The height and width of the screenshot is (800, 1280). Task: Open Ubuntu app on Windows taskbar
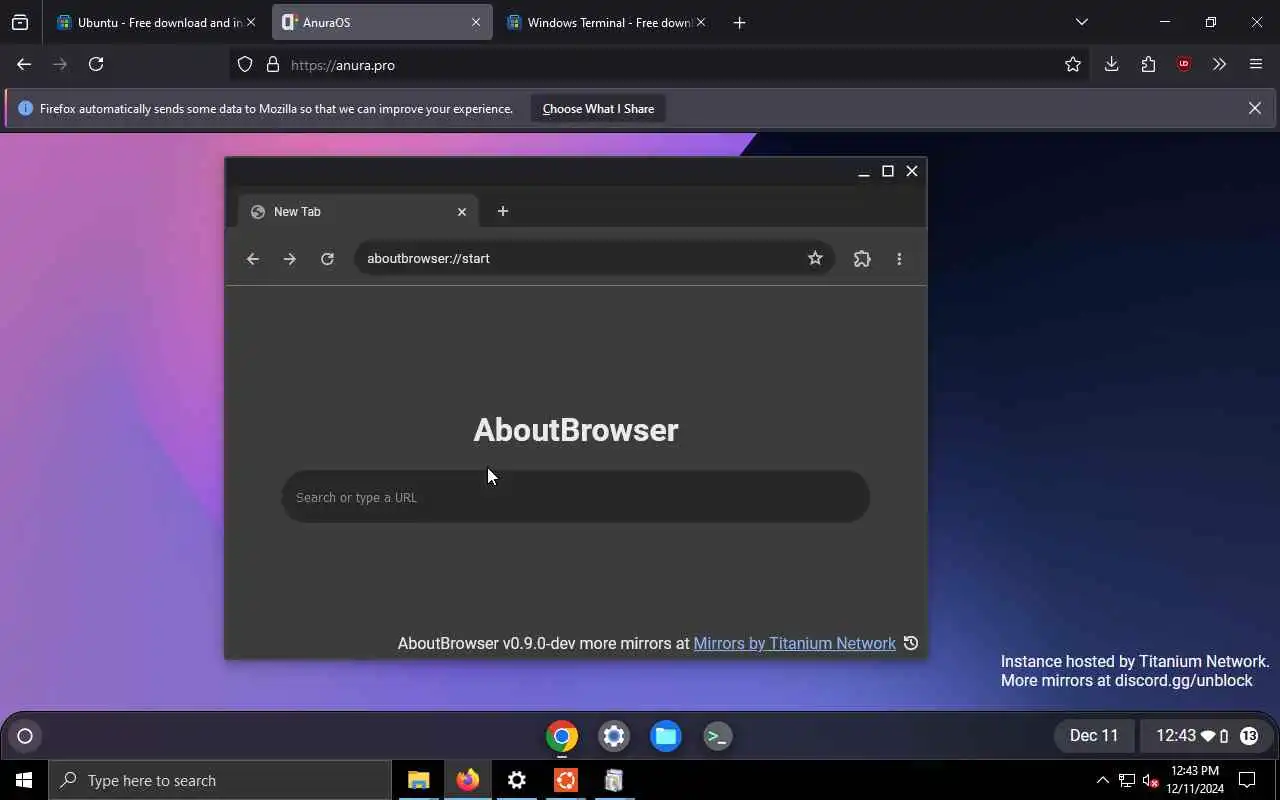click(565, 780)
